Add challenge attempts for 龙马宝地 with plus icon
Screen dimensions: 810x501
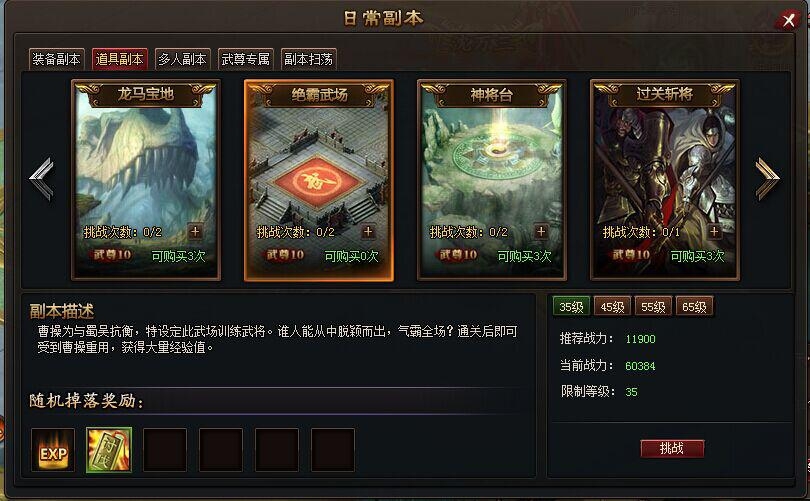195,231
